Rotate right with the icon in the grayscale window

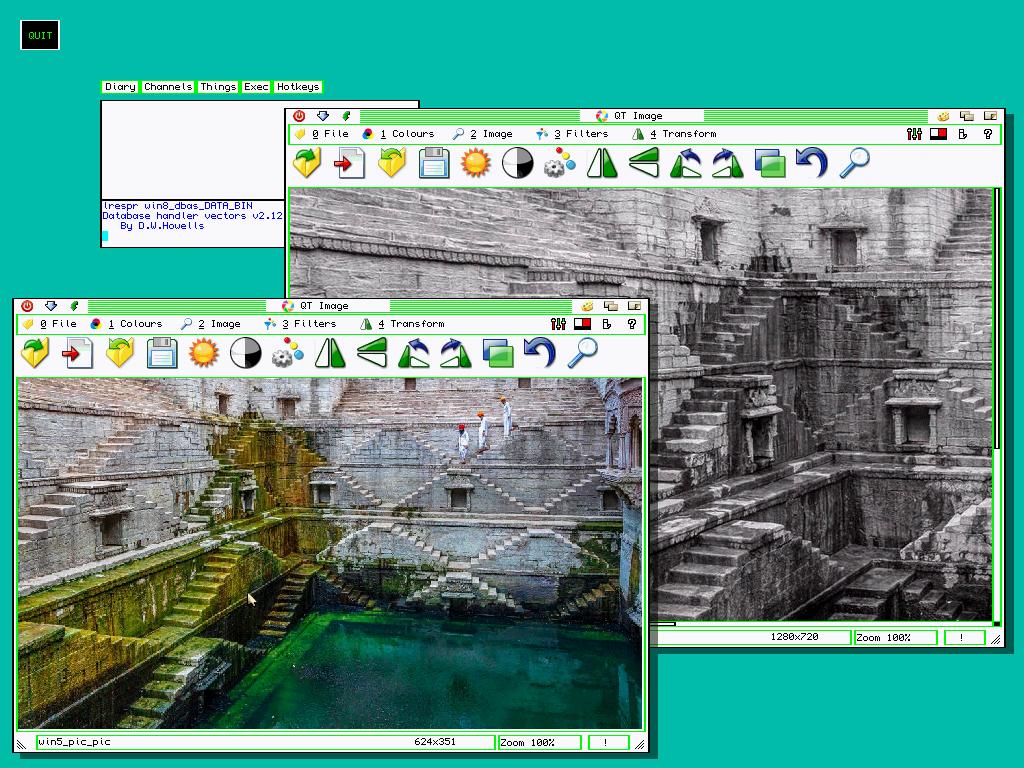pos(728,163)
